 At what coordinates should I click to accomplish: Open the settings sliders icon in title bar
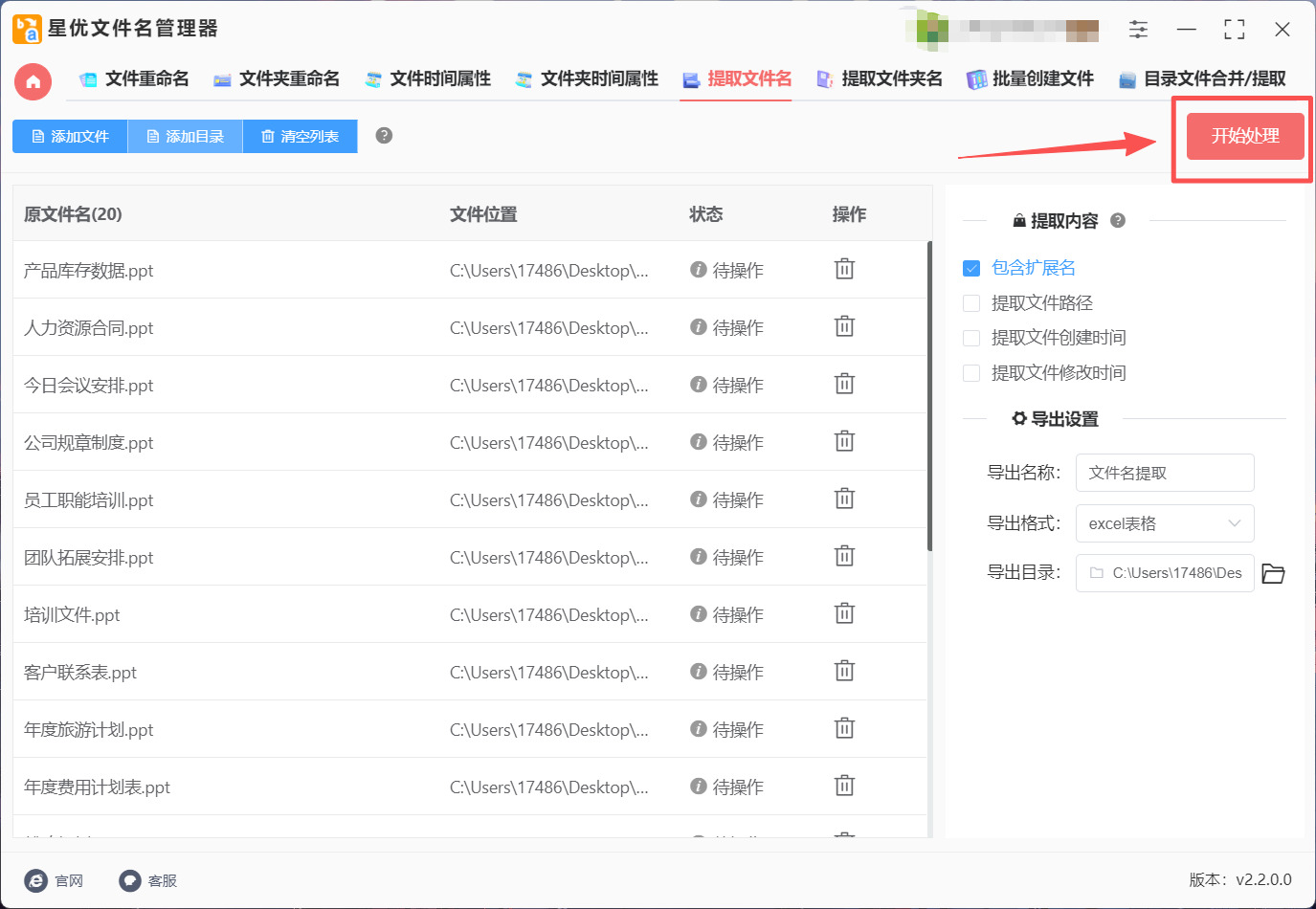pos(1138,30)
